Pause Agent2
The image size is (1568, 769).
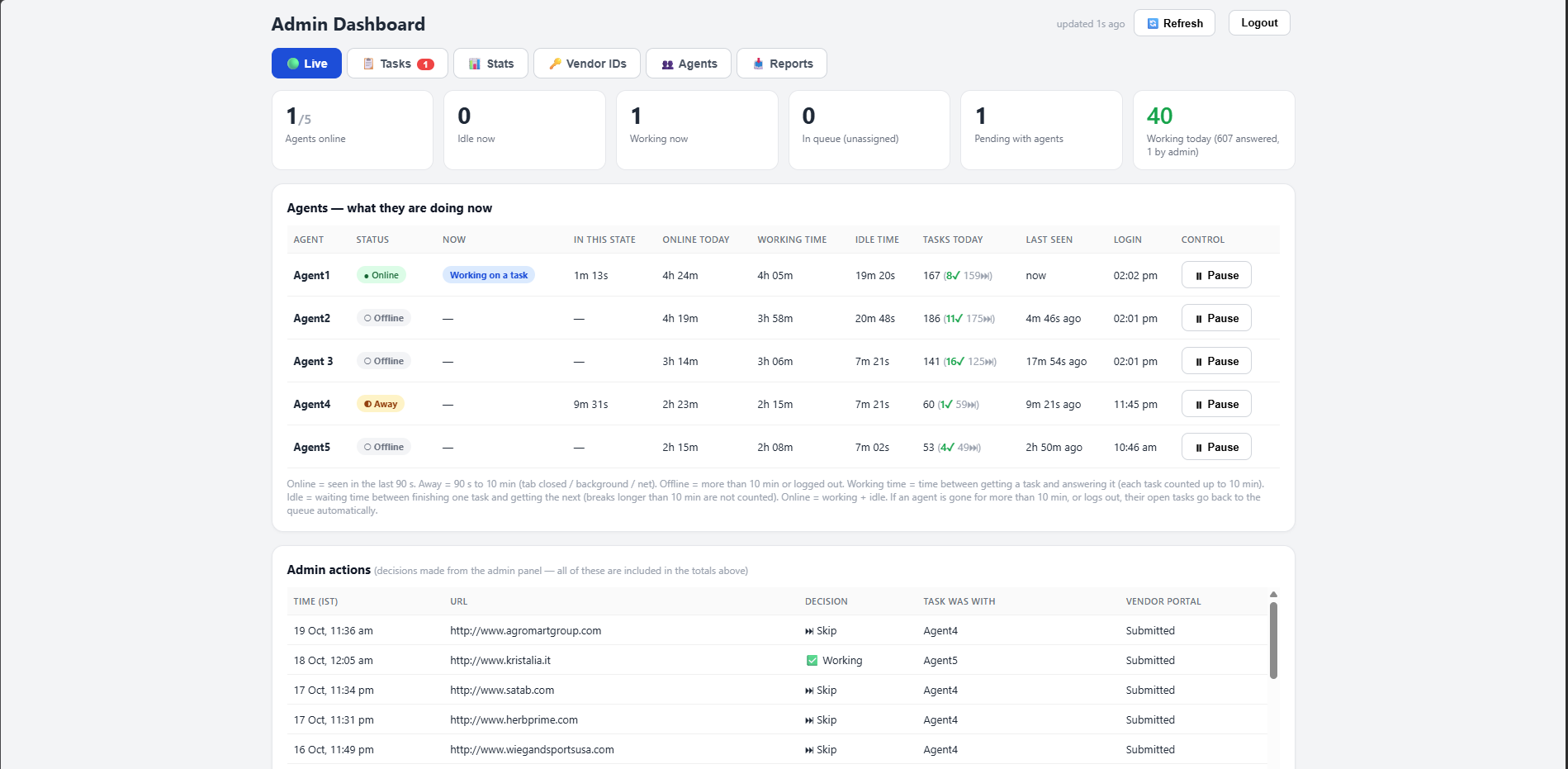pyautogui.click(x=1216, y=318)
